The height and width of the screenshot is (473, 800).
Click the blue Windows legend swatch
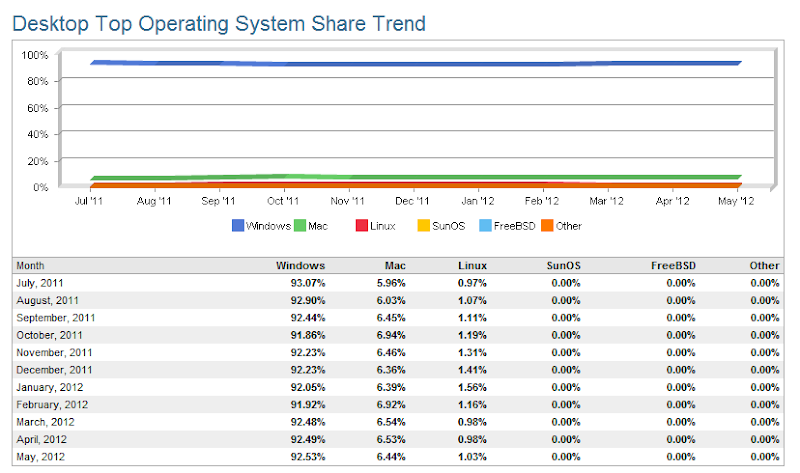coord(238,226)
